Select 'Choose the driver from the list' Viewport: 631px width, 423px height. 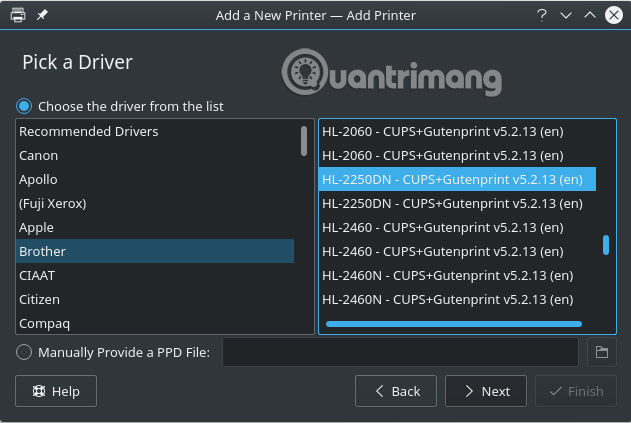point(24,106)
